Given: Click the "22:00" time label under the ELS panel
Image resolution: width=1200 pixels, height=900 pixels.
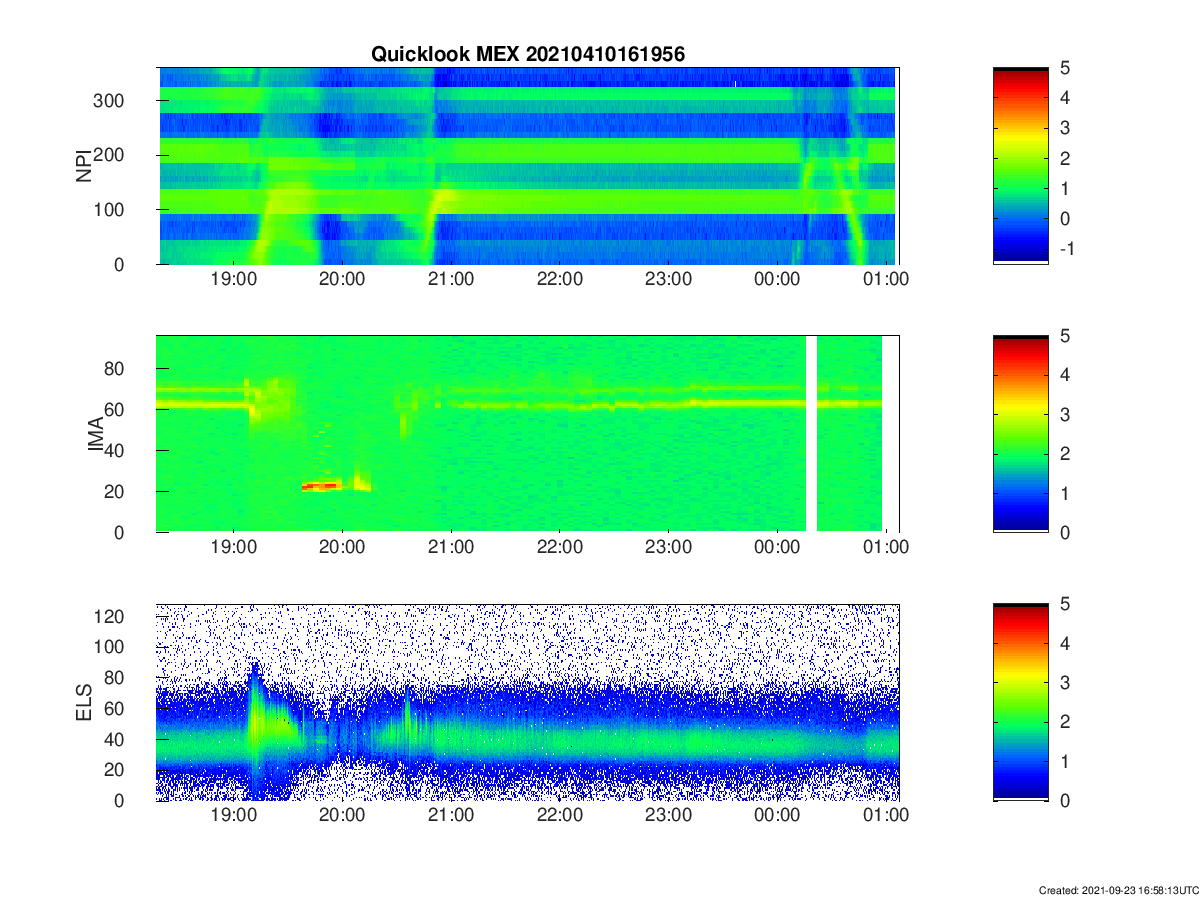Looking at the screenshot, I should tap(560, 818).
